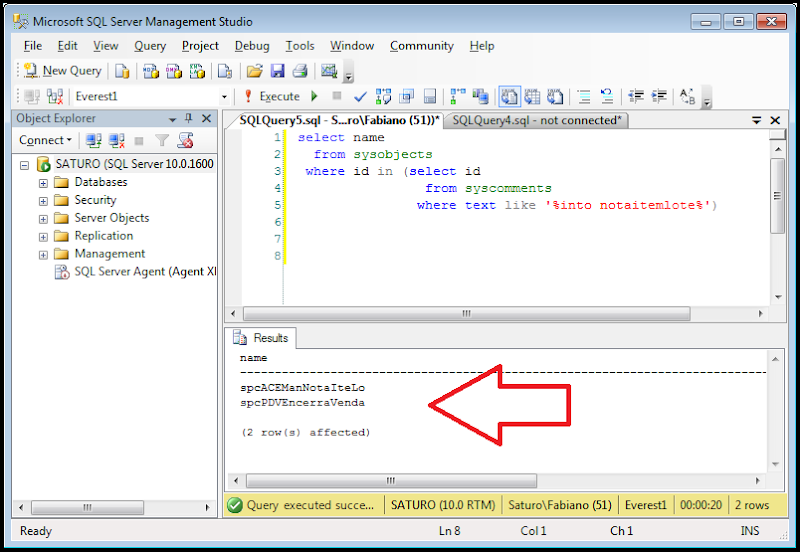Click the Print icon in toolbar
This screenshot has height=552, width=800.
300,71
